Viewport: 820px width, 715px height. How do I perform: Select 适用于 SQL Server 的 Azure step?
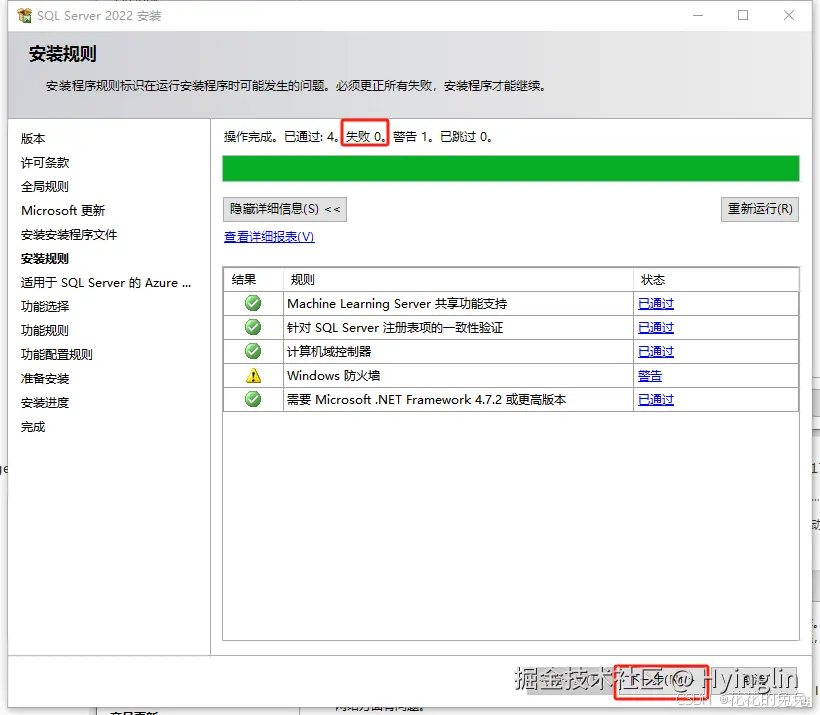[106, 283]
